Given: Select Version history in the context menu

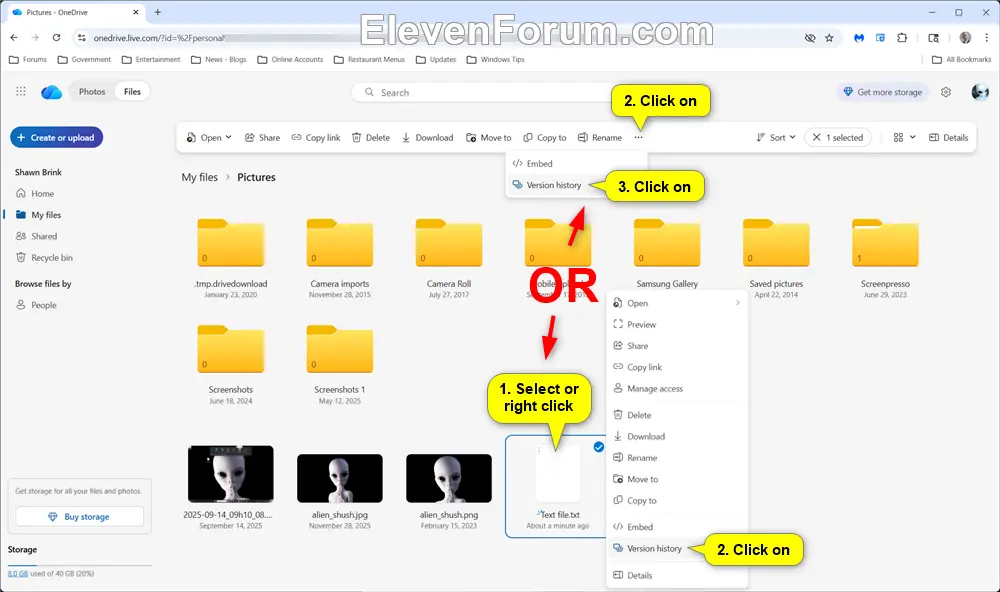Looking at the screenshot, I should pyautogui.click(x=654, y=549).
